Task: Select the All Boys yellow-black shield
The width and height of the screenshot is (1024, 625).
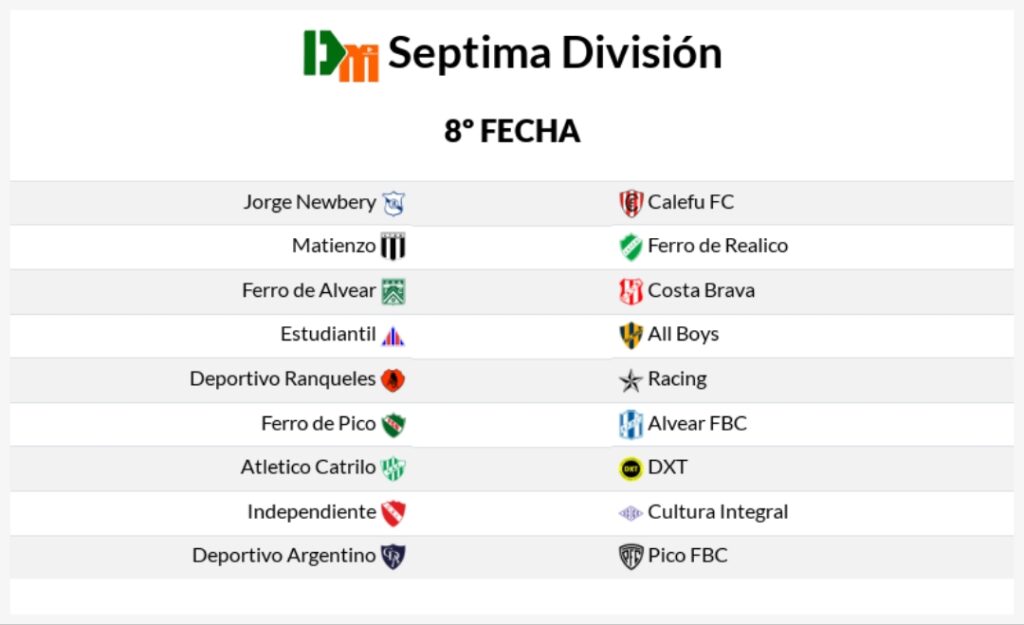Action: click(631, 335)
